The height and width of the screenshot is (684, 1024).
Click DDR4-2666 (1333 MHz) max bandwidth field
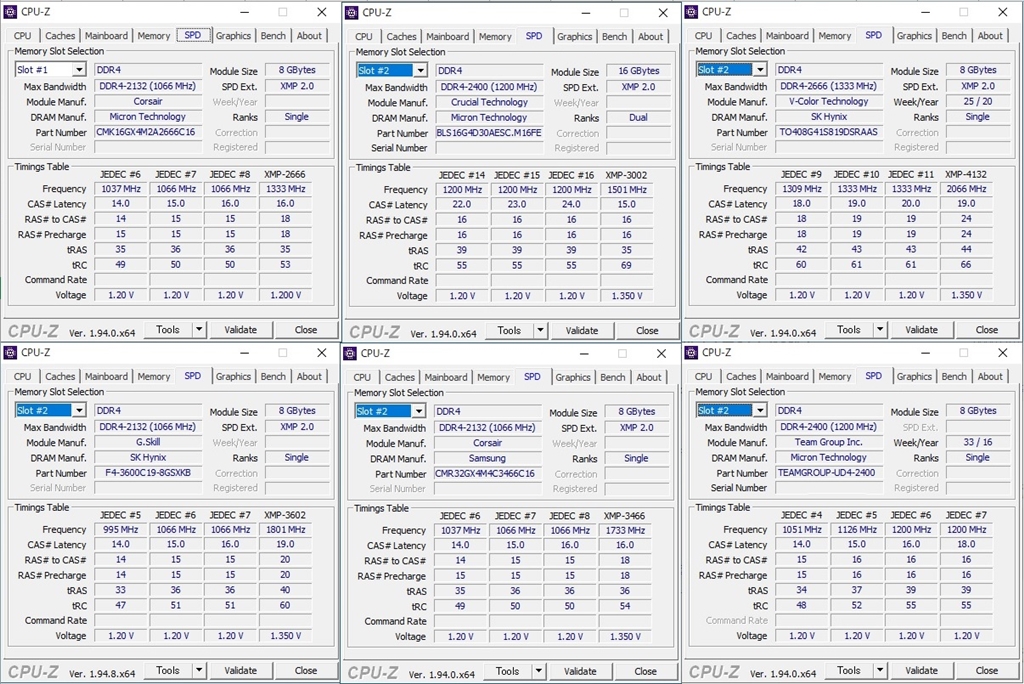pos(829,86)
